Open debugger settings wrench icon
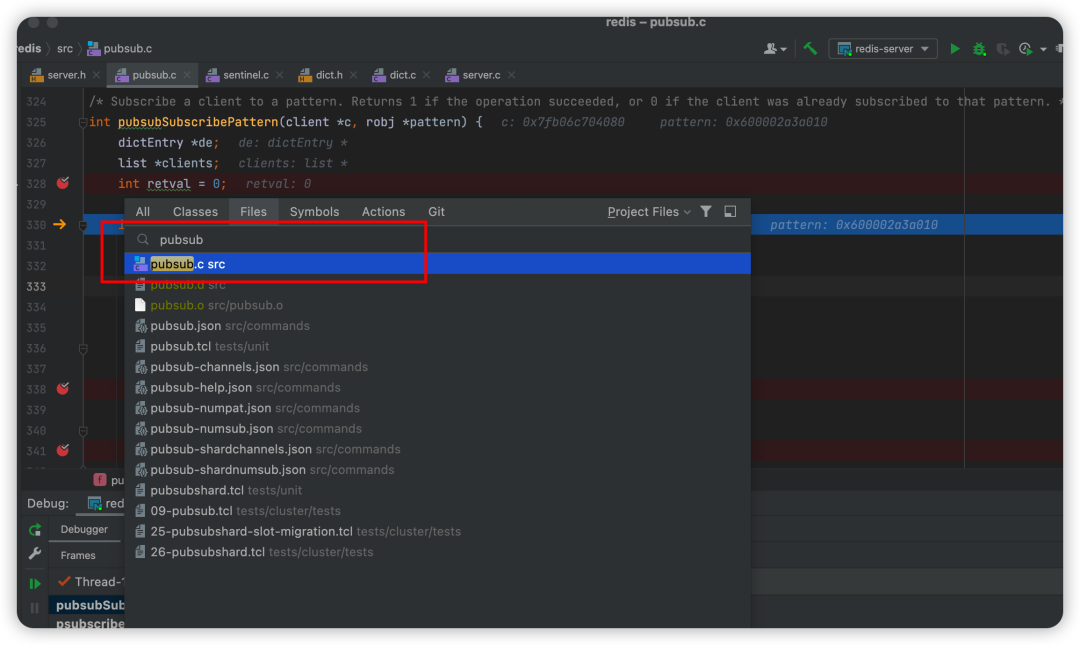 pos(35,554)
